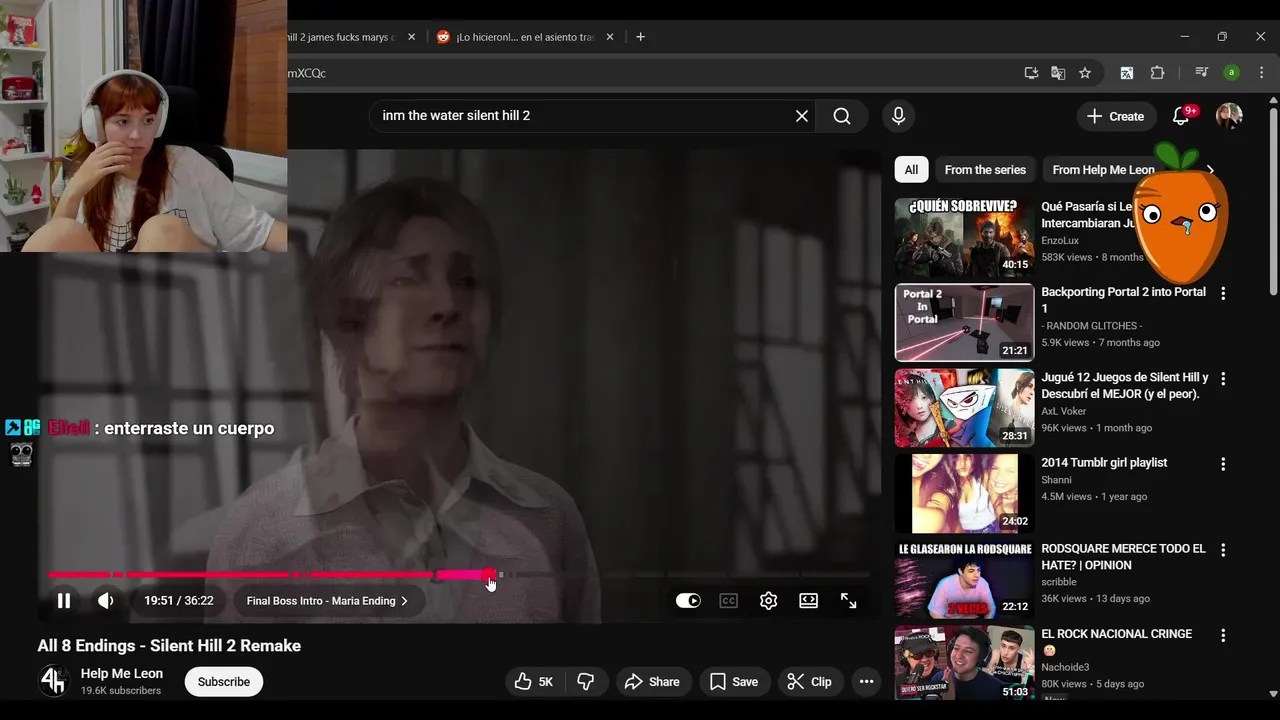Screen dimensions: 1280x720
Task: Open Chrome media controls icon
Action: [1202, 73]
